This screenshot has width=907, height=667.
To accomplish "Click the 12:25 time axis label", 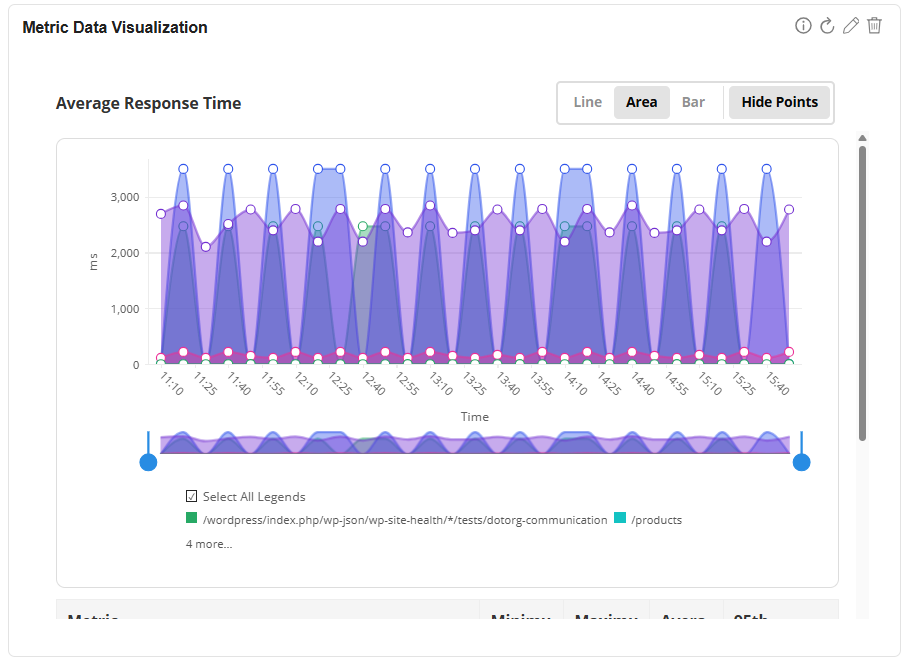I will click(340, 384).
